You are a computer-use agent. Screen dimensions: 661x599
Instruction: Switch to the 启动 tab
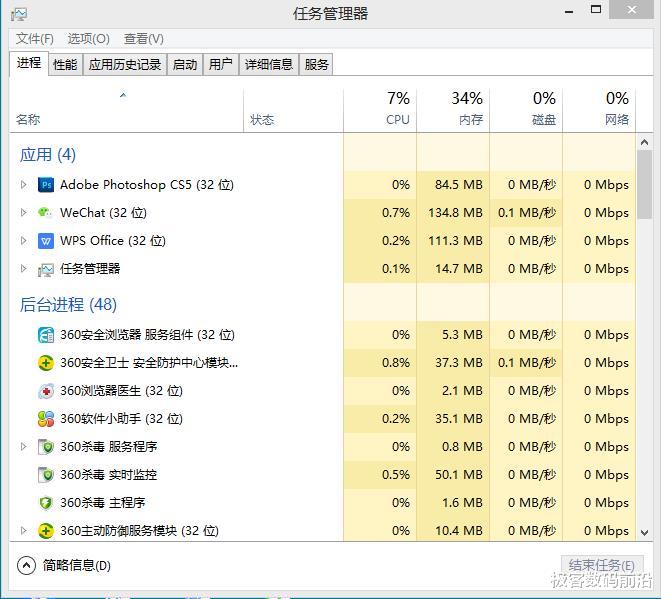coord(185,64)
